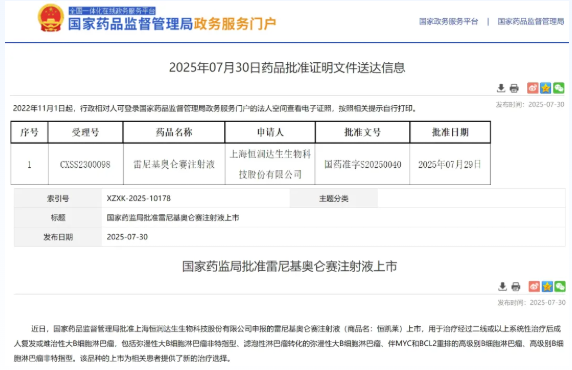Open 国家政务服务平台 link in header
The width and height of the screenshot is (572, 370).
pyautogui.click(x=448, y=22)
